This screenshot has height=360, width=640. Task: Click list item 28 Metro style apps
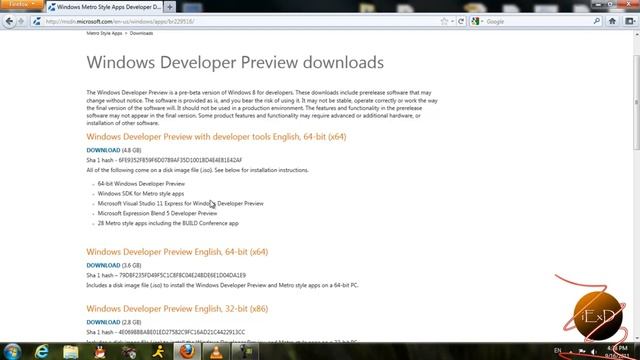coord(168,223)
